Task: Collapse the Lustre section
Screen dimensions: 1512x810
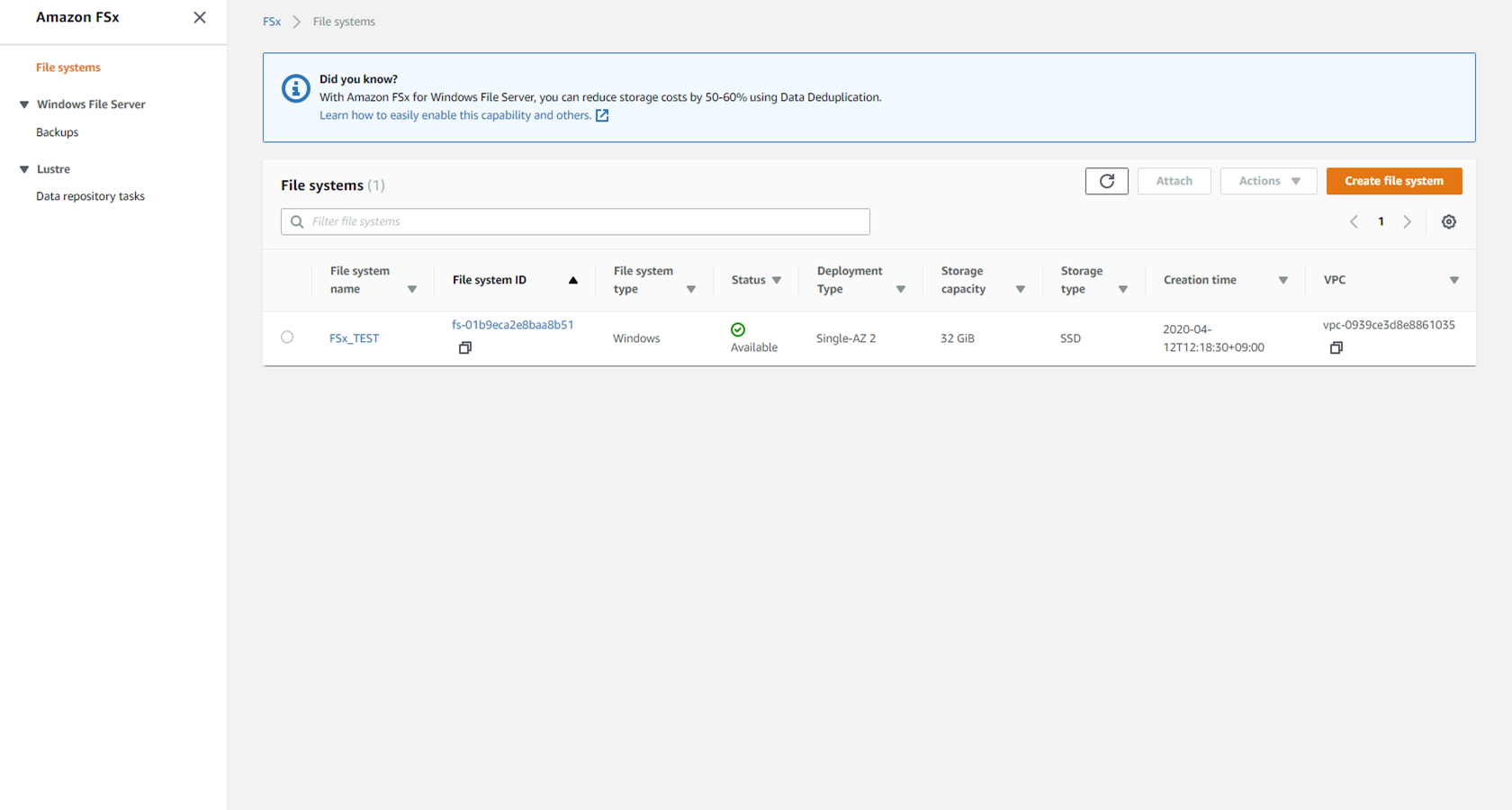Action: click(x=24, y=169)
